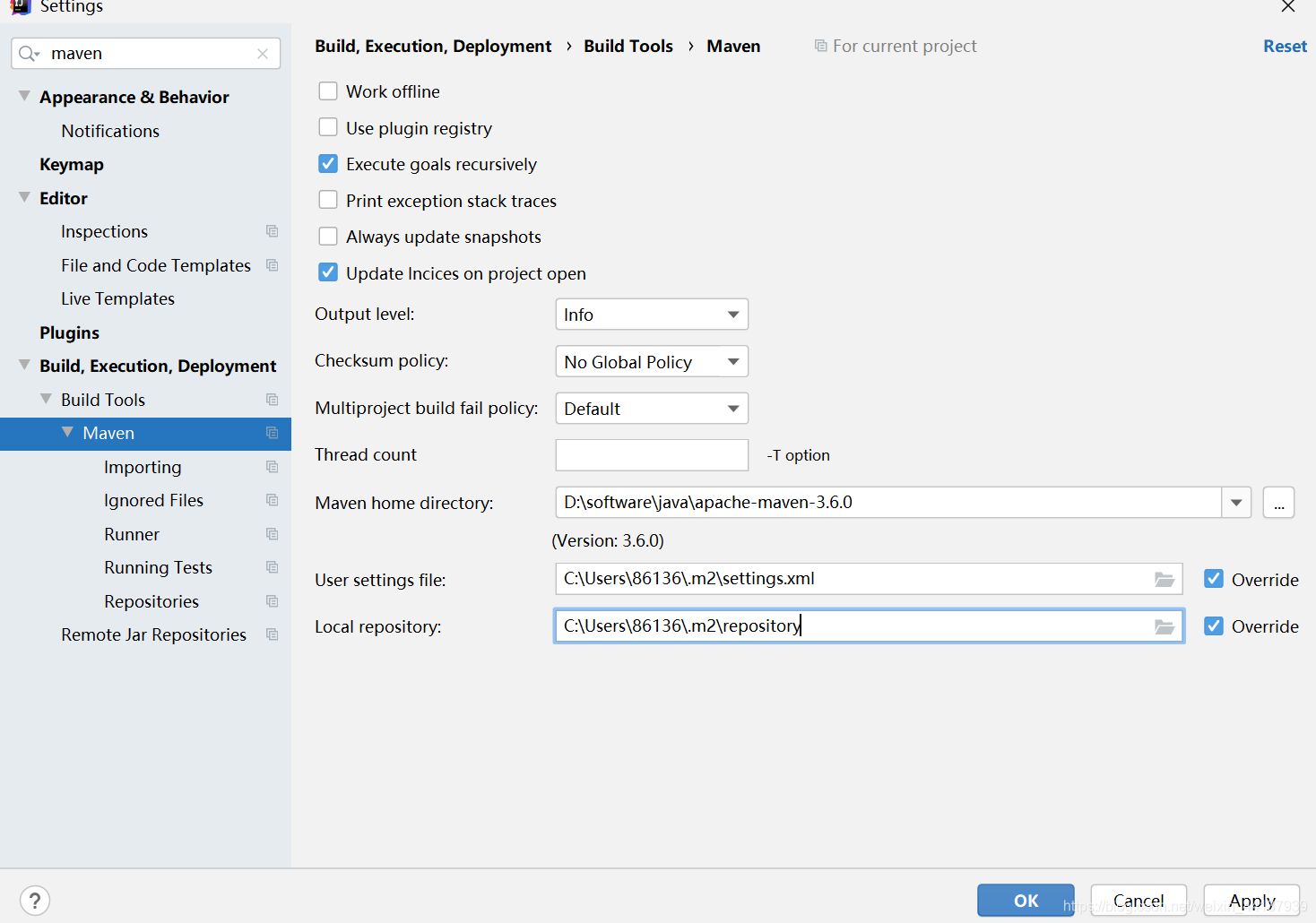Select Runner in settings tree

coord(132,534)
